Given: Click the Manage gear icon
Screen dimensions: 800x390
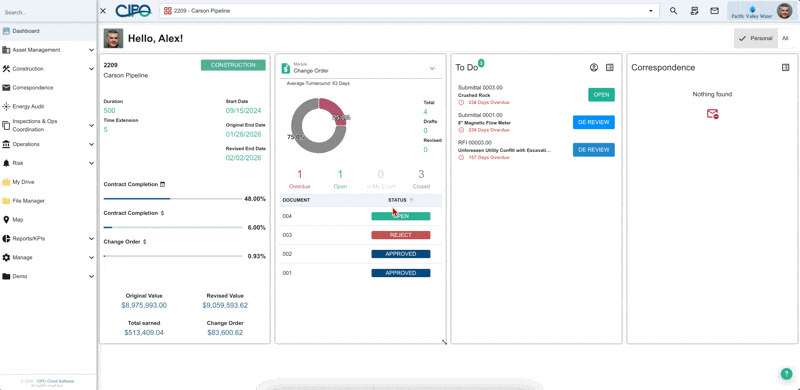Looking at the screenshot, I should click(x=6, y=257).
